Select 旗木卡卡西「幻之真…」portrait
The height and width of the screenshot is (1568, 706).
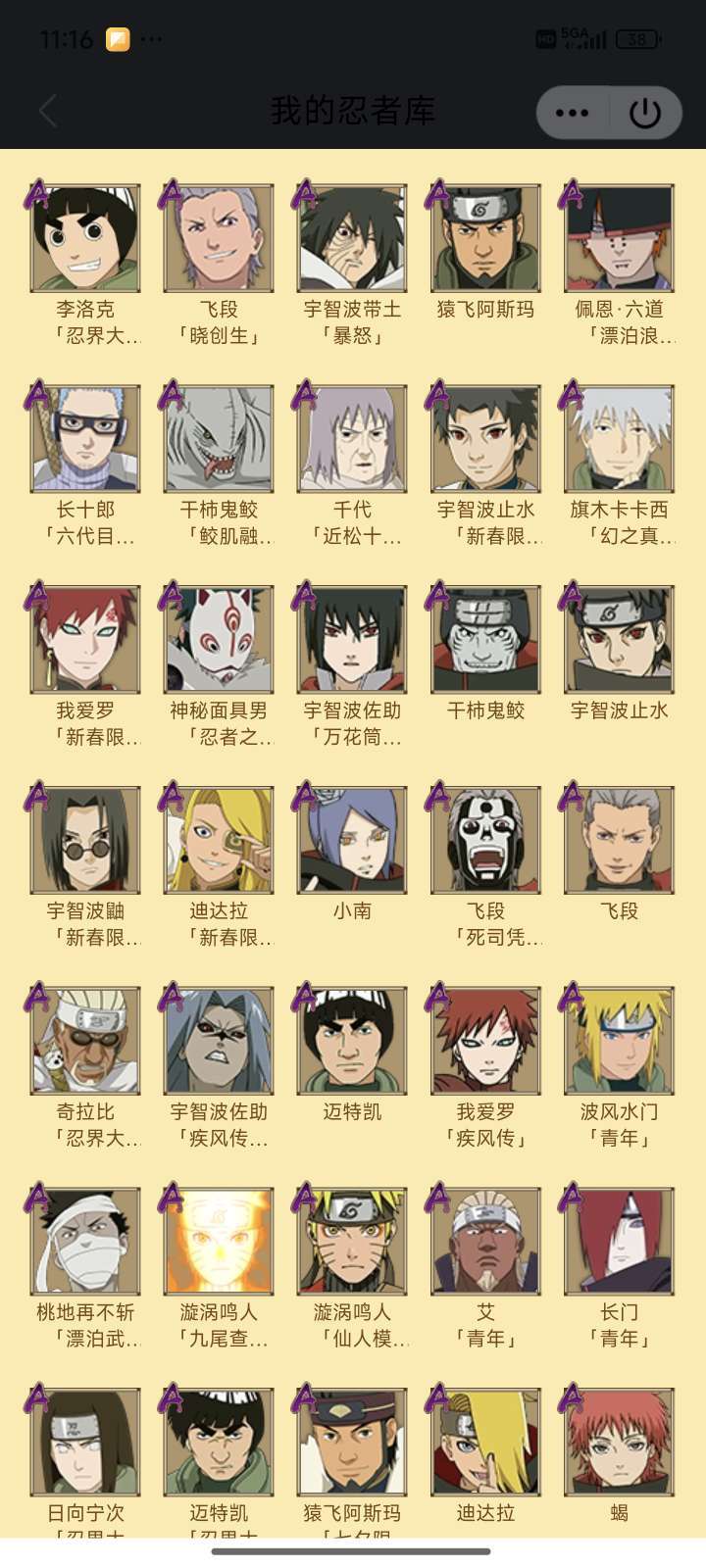click(619, 438)
